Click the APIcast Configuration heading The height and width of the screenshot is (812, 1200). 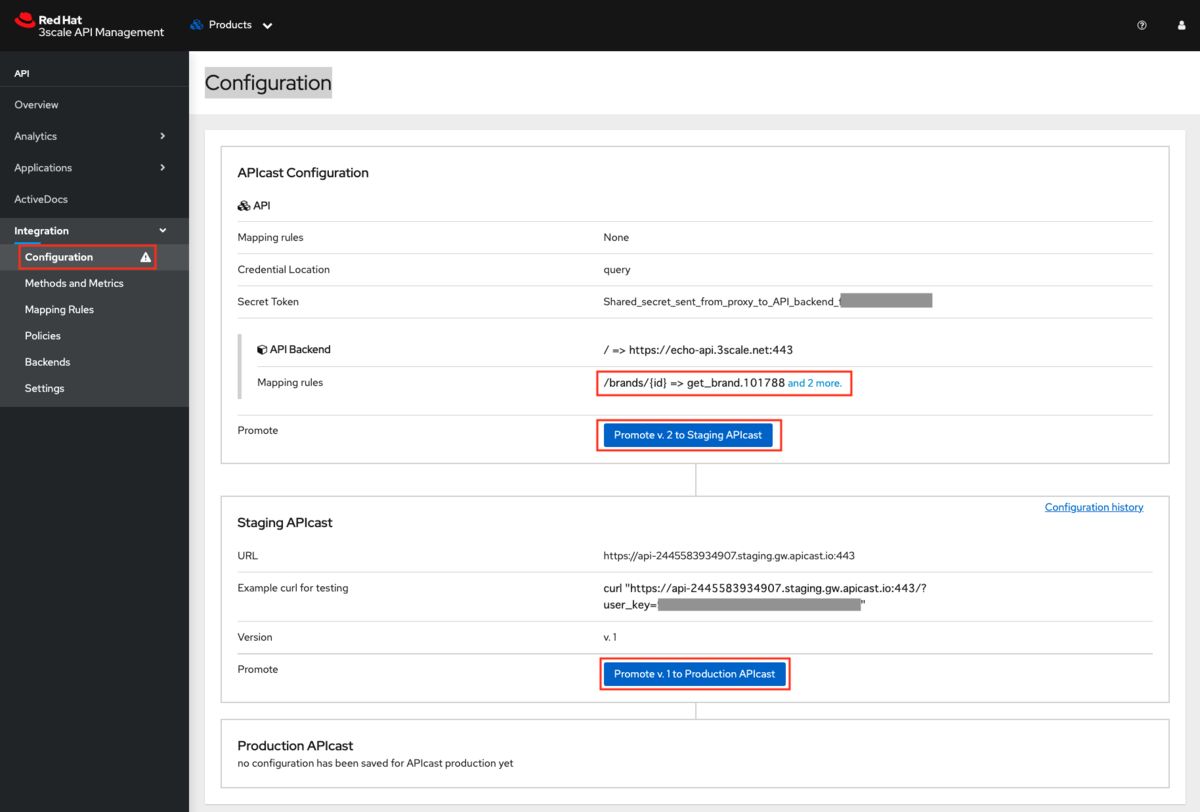303,173
